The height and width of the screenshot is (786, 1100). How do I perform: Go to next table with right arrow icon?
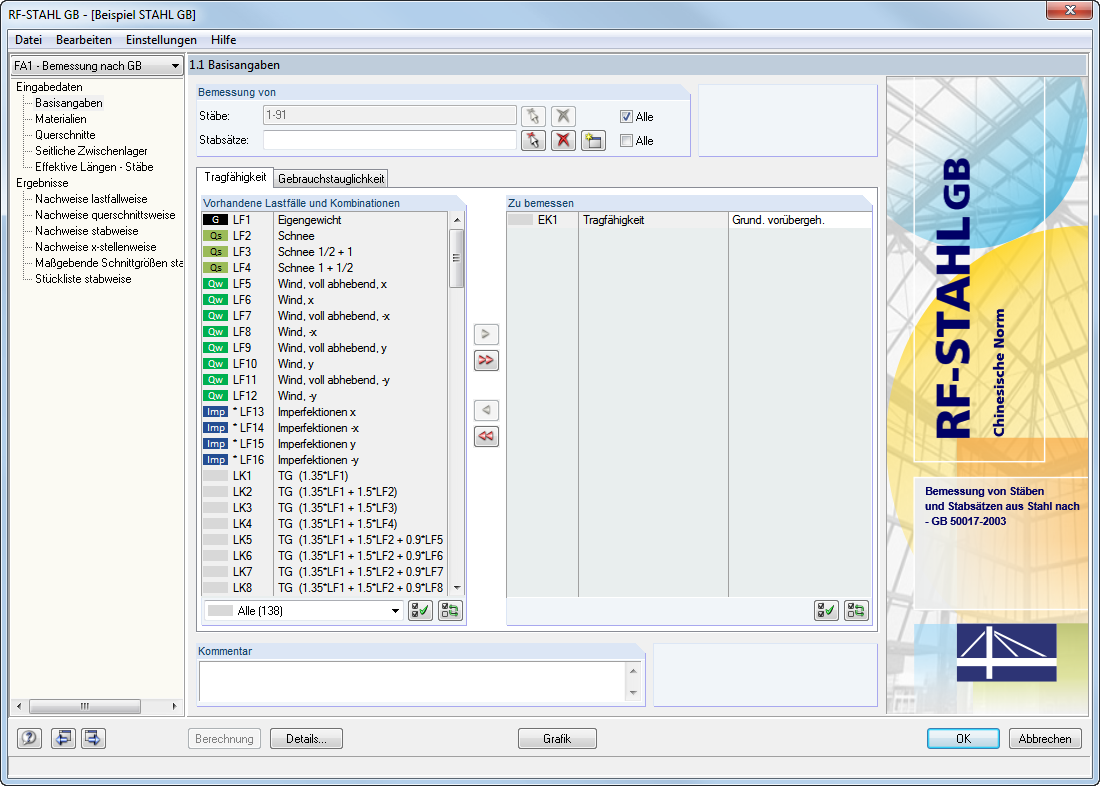click(93, 738)
